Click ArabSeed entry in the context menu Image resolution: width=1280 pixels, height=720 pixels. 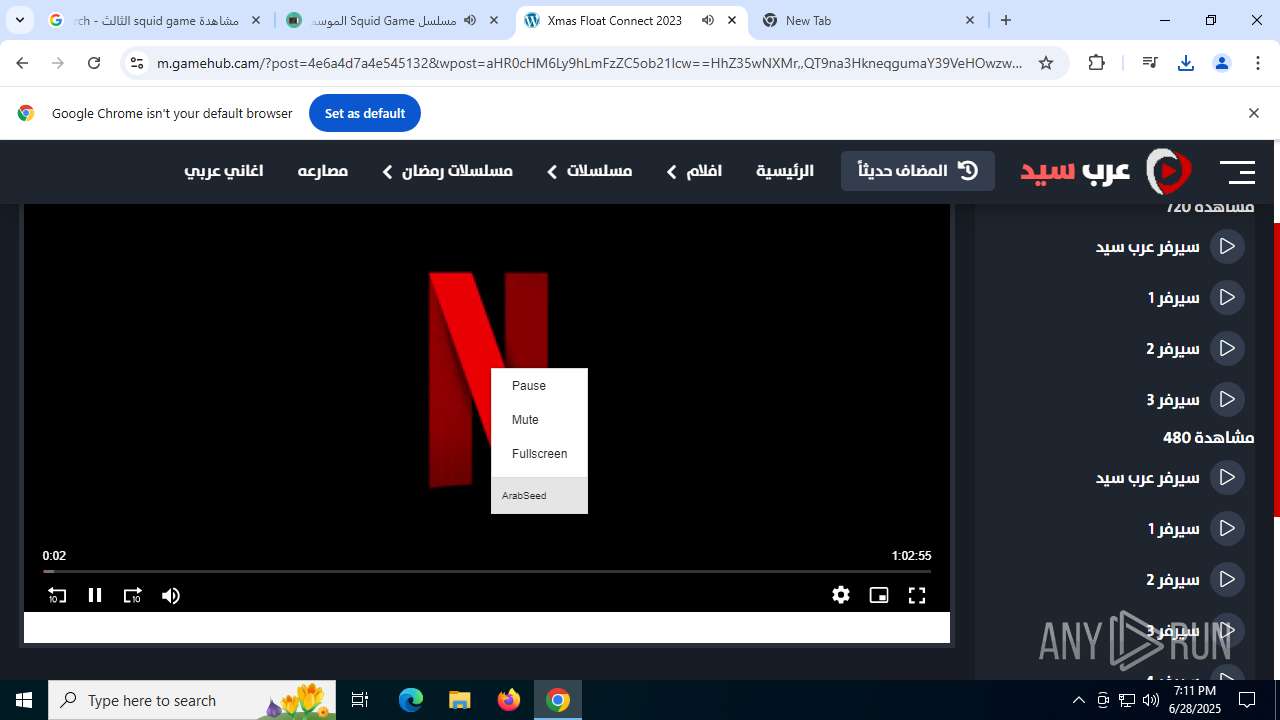(x=539, y=495)
